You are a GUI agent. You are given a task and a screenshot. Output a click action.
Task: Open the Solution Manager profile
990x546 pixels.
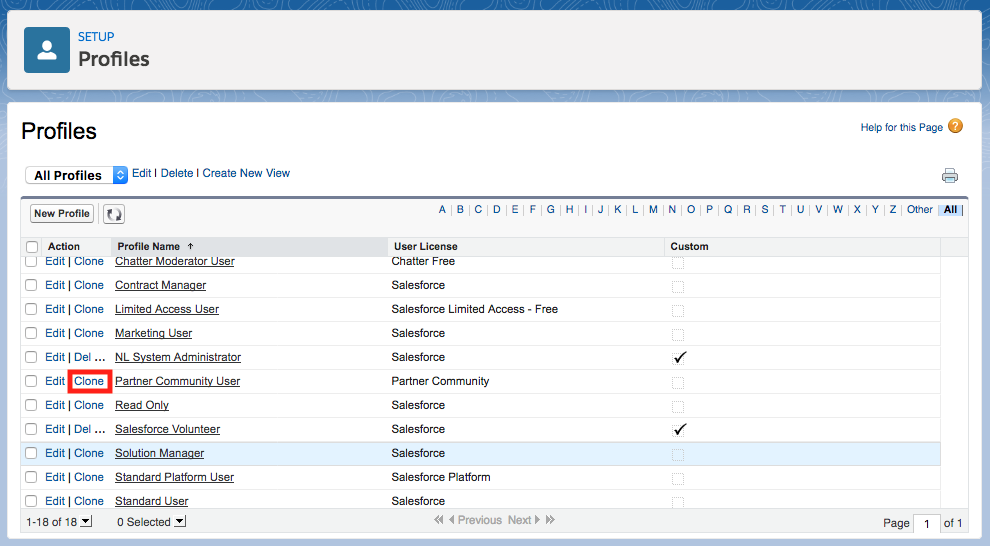(159, 453)
